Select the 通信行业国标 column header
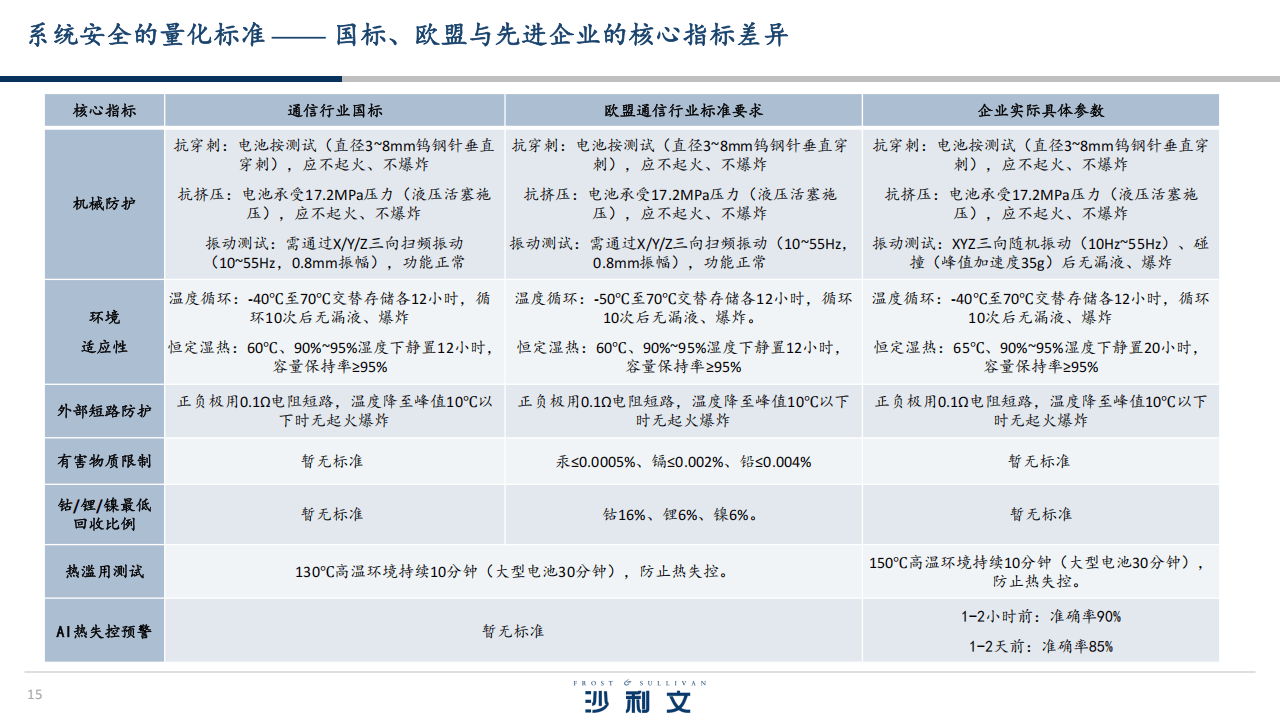Screen dimensions: 1280x720 (334, 111)
